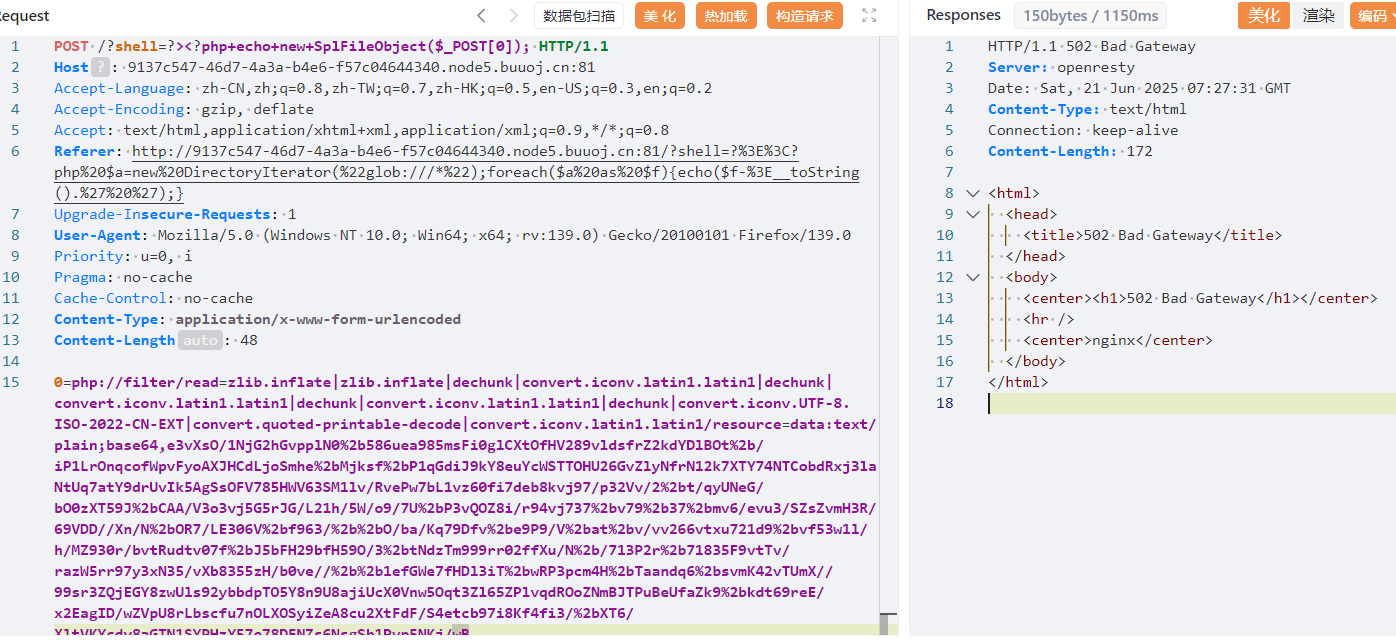Click 美化 in the Responses toolbar
Image resolution: width=1396 pixels, height=641 pixels.
click(x=1264, y=15)
